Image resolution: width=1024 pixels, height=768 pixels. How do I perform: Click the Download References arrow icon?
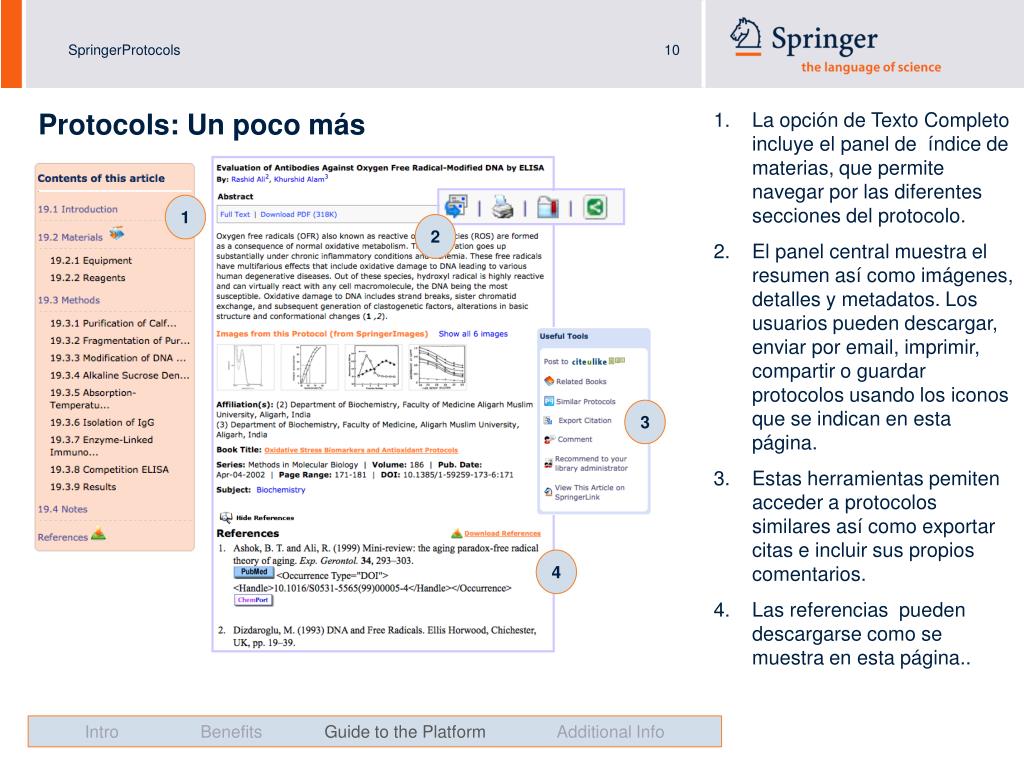(x=456, y=534)
